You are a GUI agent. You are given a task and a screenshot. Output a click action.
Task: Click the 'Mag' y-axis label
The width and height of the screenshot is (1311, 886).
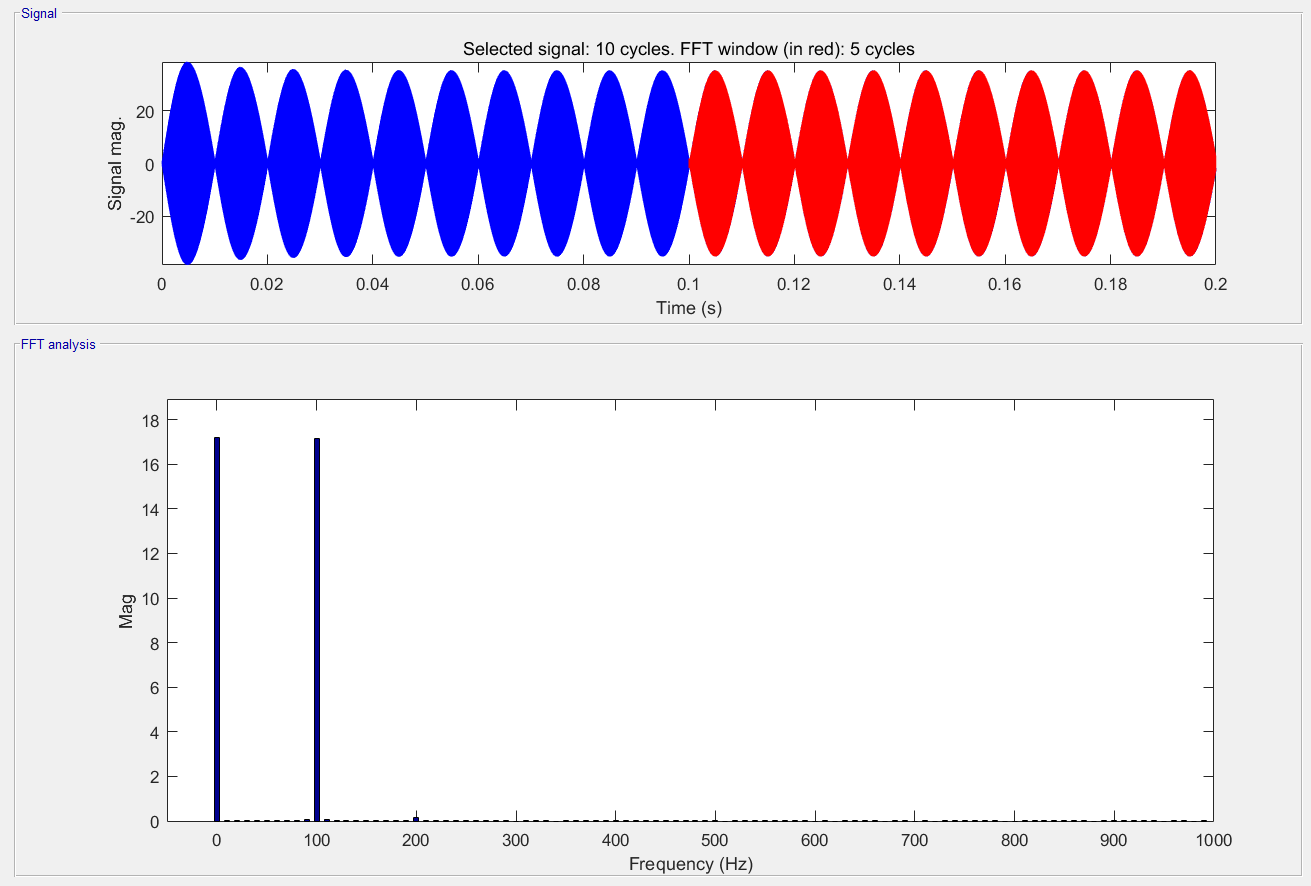[126, 612]
